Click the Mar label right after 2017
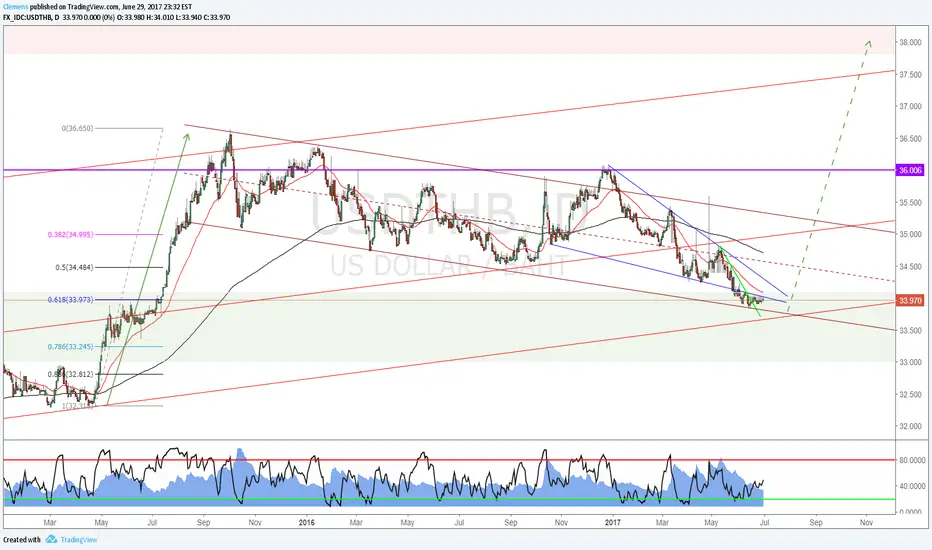 [x=662, y=523]
